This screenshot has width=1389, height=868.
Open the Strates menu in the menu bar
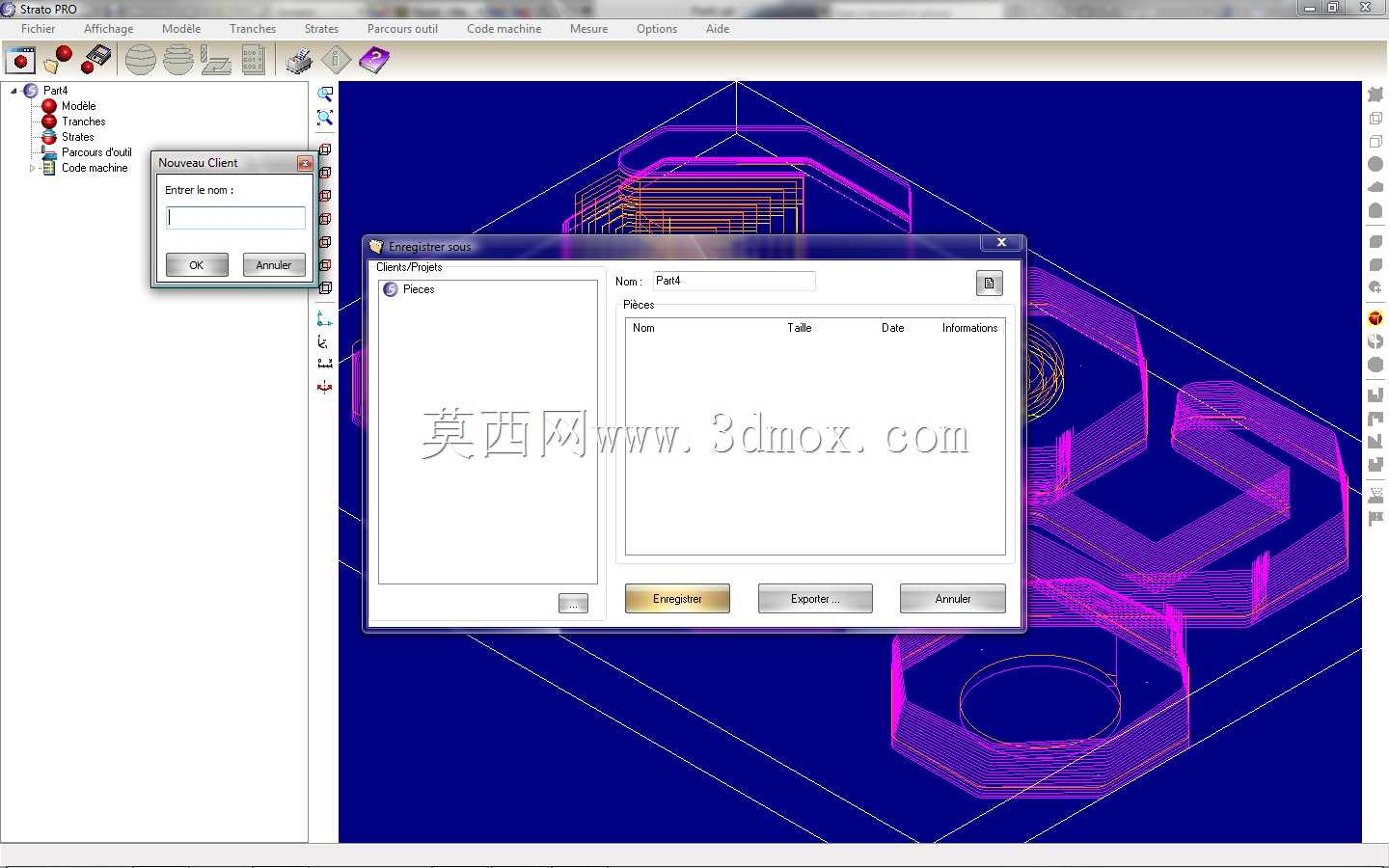coord(321,29)
